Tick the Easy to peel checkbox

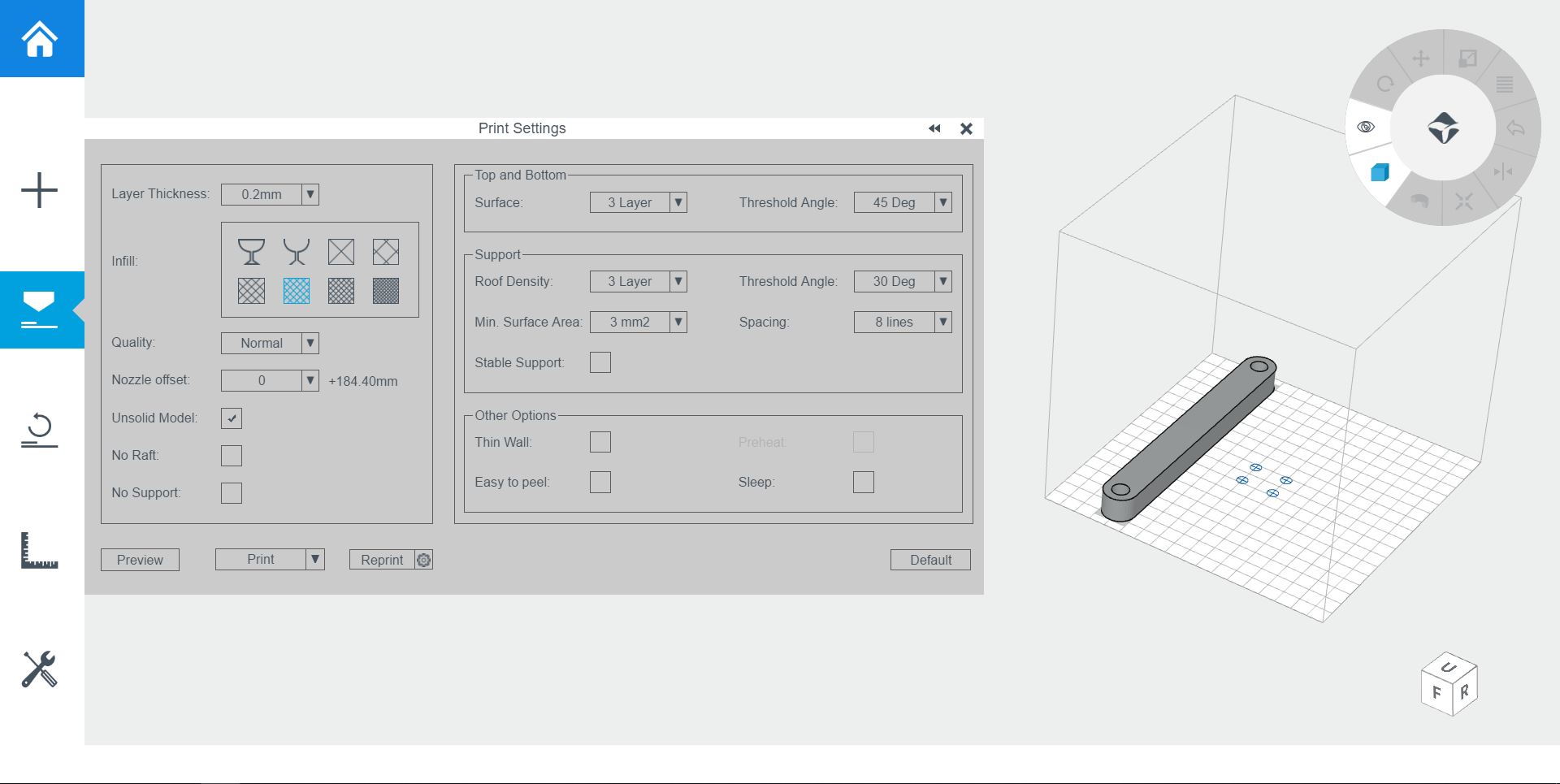pos(600,483)
